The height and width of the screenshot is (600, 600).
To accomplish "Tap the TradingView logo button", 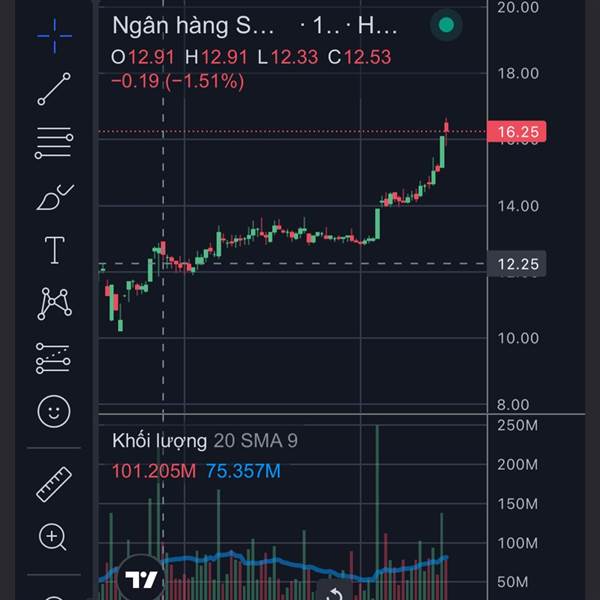I will [141, 579].
